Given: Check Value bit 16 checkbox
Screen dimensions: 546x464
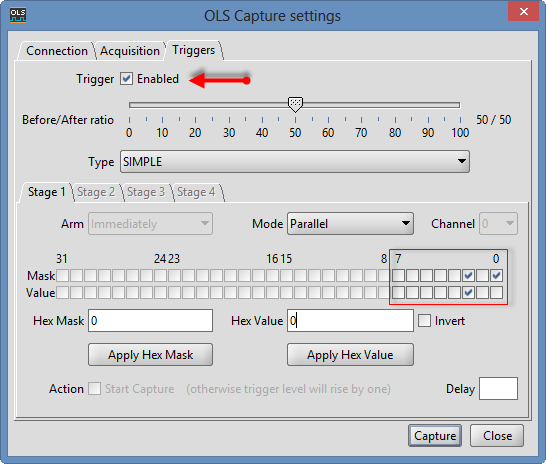Looking at the screenshot, I should (x=272, y=292).
